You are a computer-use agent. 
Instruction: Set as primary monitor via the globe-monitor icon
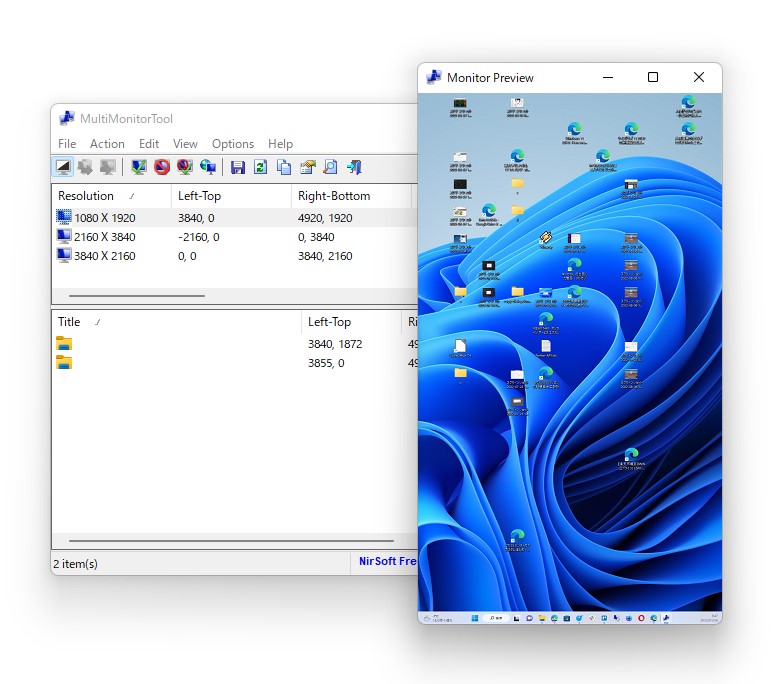click(207, 167)
